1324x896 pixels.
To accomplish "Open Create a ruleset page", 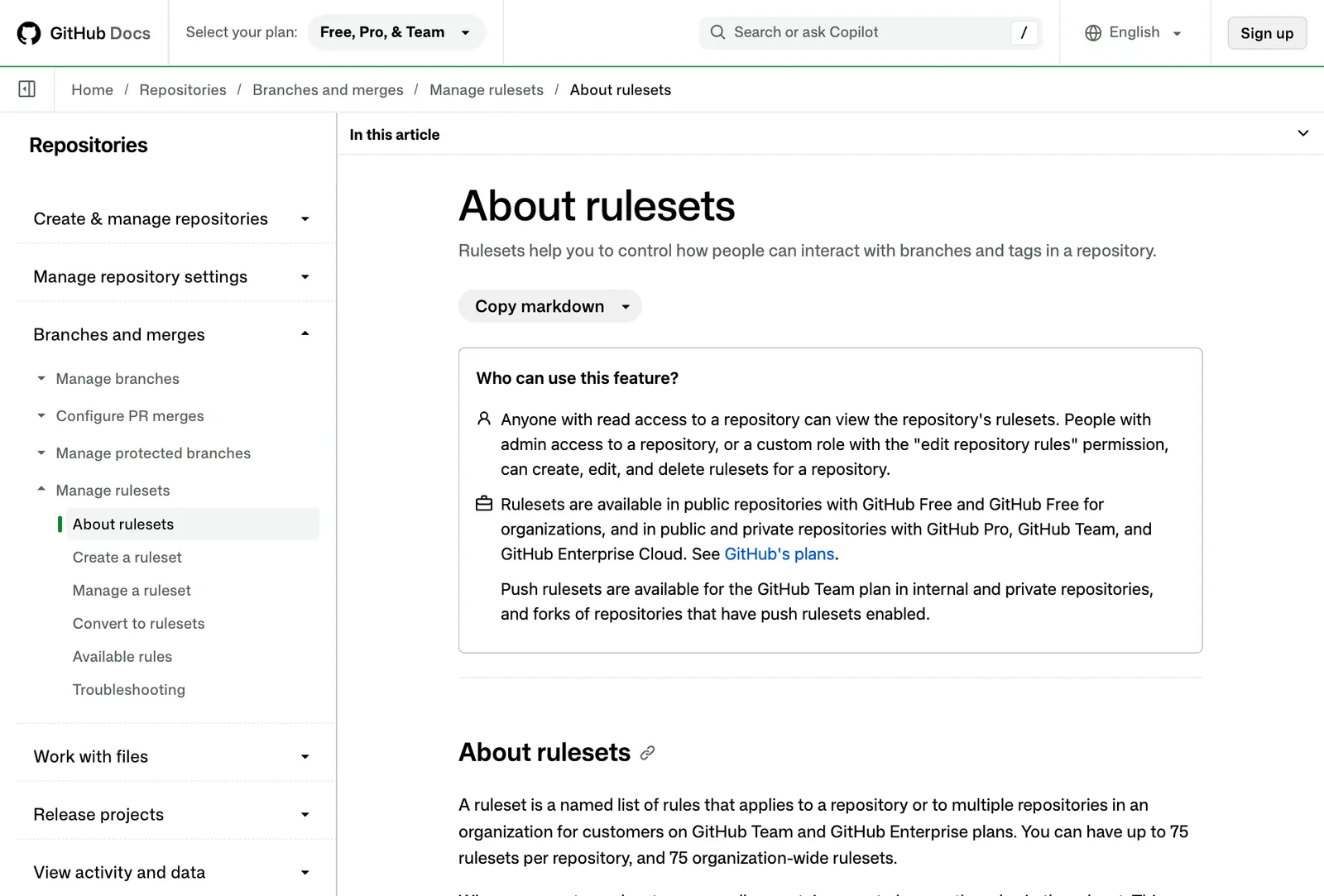I will pyautogui.click(x=127, y=558).
